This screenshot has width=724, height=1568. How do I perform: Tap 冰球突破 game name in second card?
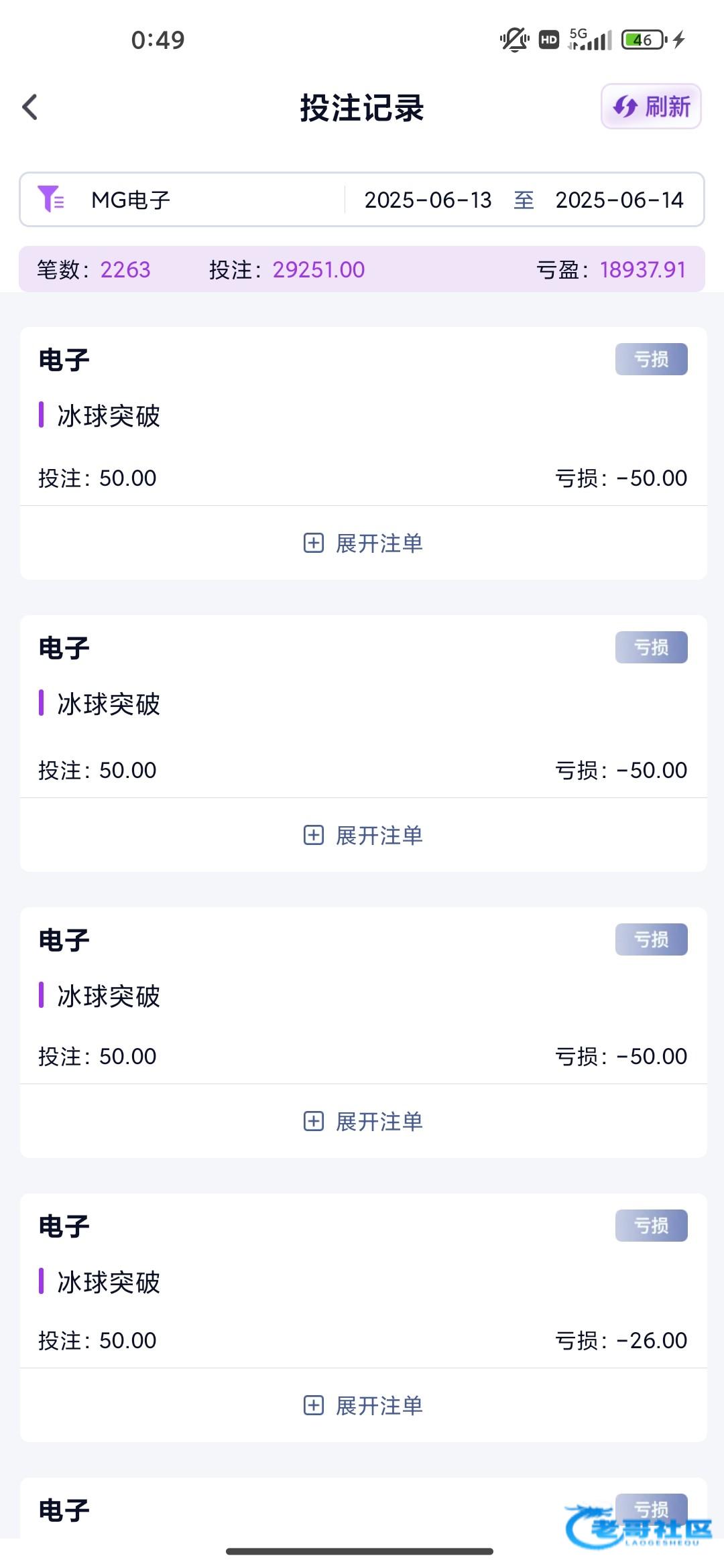click(x=109, y=704)
